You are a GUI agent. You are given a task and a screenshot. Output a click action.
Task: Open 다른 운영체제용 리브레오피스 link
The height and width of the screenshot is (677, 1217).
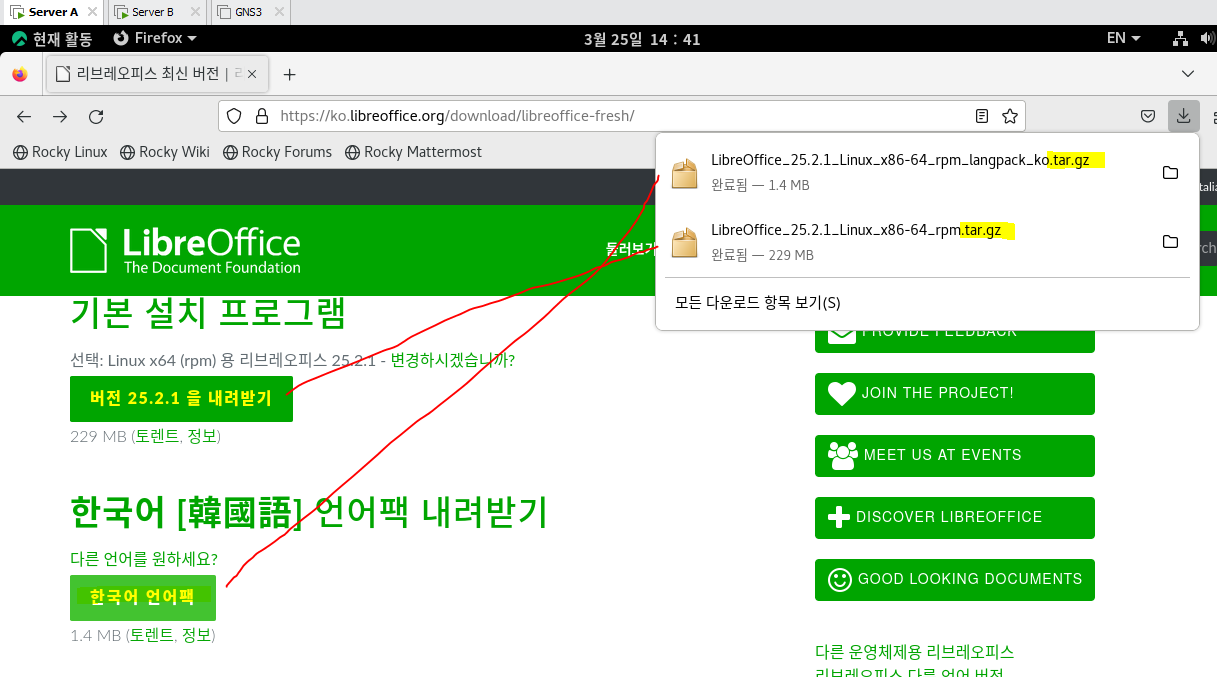tap(914, 652)
